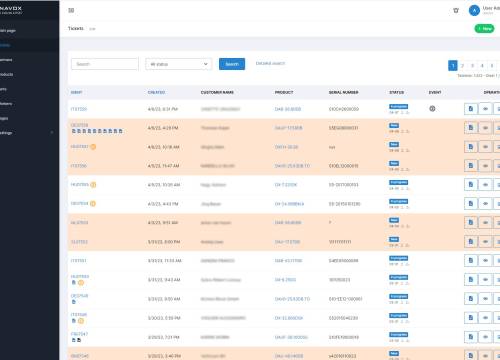Image resolution: width=500 pixels, height=360 pixels.
Task: Open the event icon in the first ticket row
Action: pos(432,109)
